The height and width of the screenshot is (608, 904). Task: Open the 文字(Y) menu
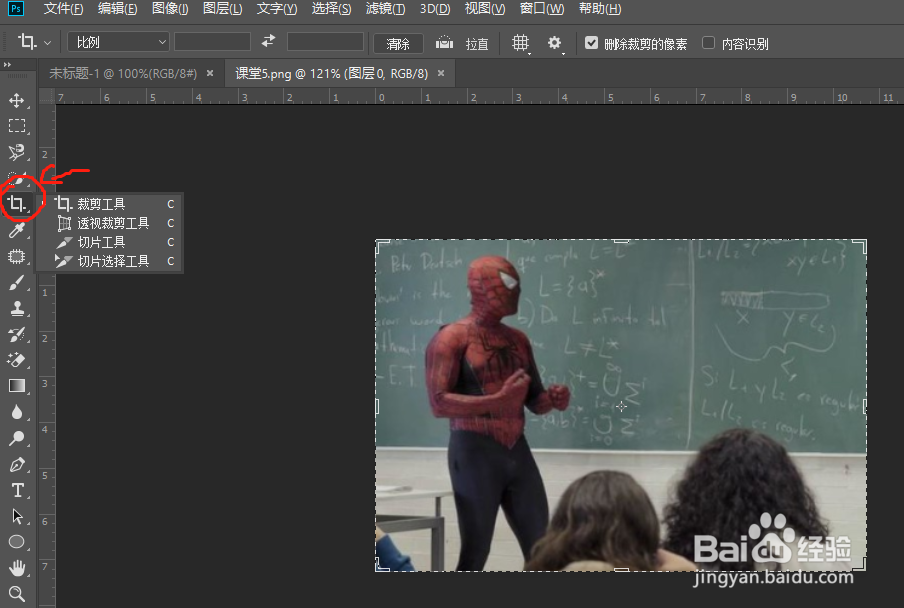(x=277, y=9)
